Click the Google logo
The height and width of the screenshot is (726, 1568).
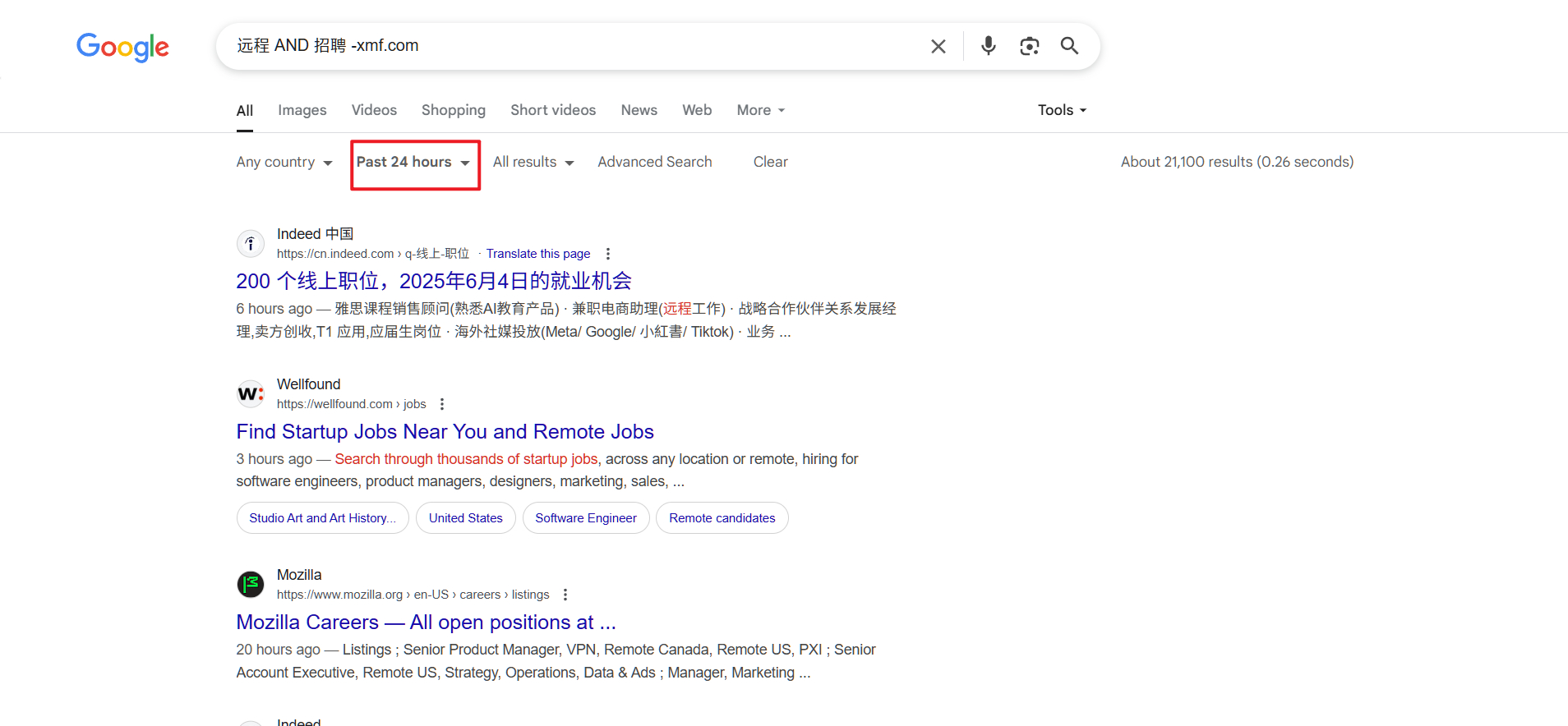pyautogui.click(x=122, y=47)
